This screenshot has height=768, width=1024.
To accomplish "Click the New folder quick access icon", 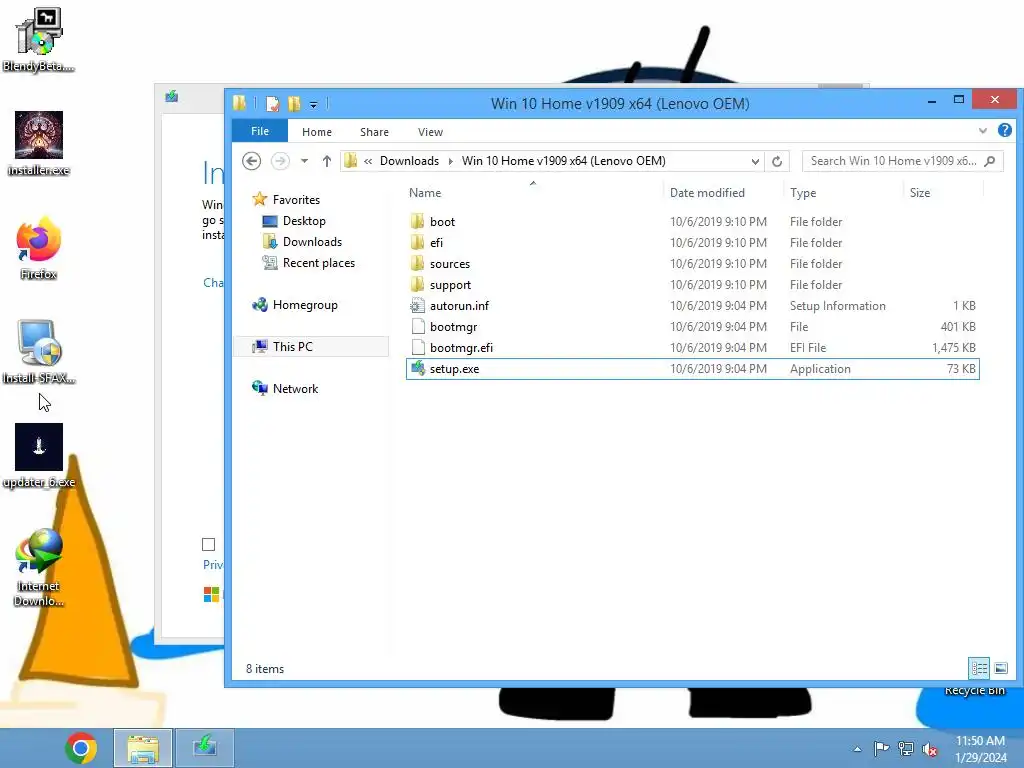I will pyautogui.click(x=294, y=104).
